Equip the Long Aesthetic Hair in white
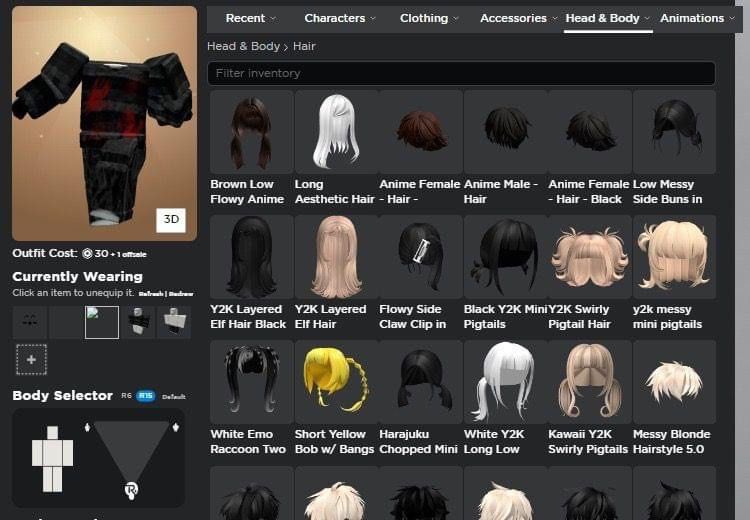 tap(335, 132)
